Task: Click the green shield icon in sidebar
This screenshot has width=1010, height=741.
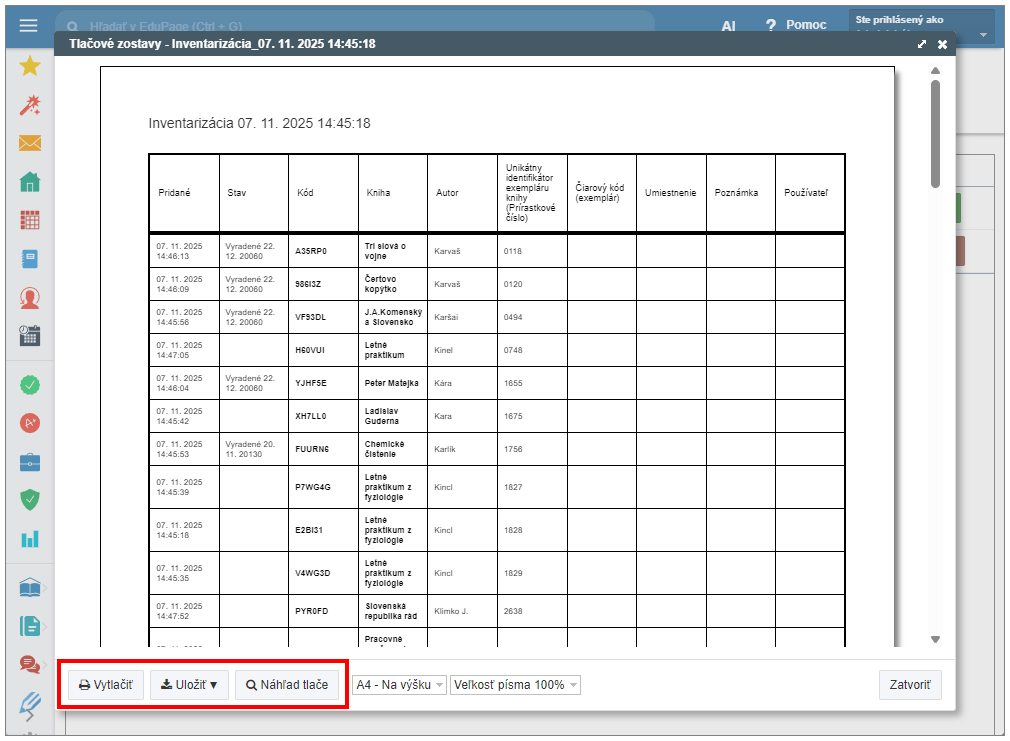Action: click(29, 500)
